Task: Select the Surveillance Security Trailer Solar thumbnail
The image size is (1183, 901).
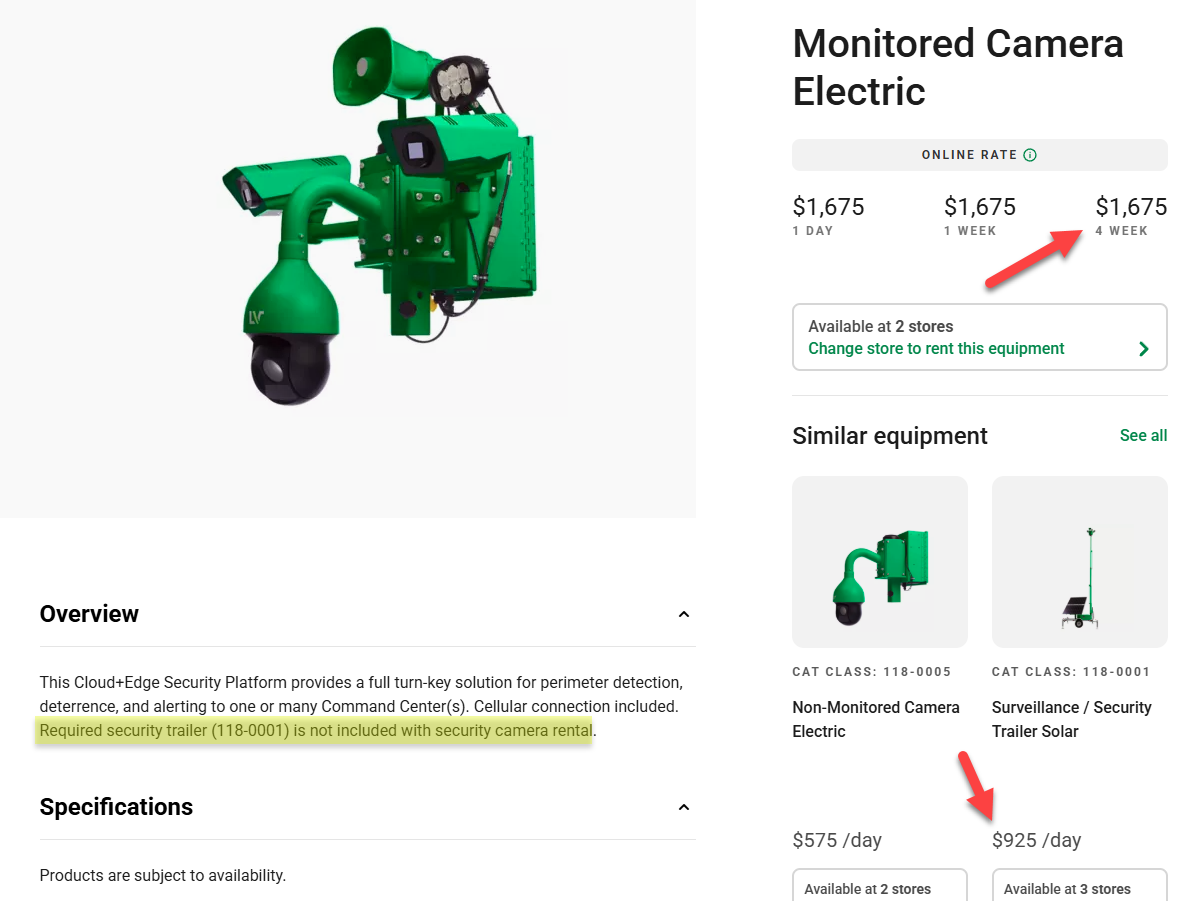Action: pyautogui.click(x=1080, y=561)
